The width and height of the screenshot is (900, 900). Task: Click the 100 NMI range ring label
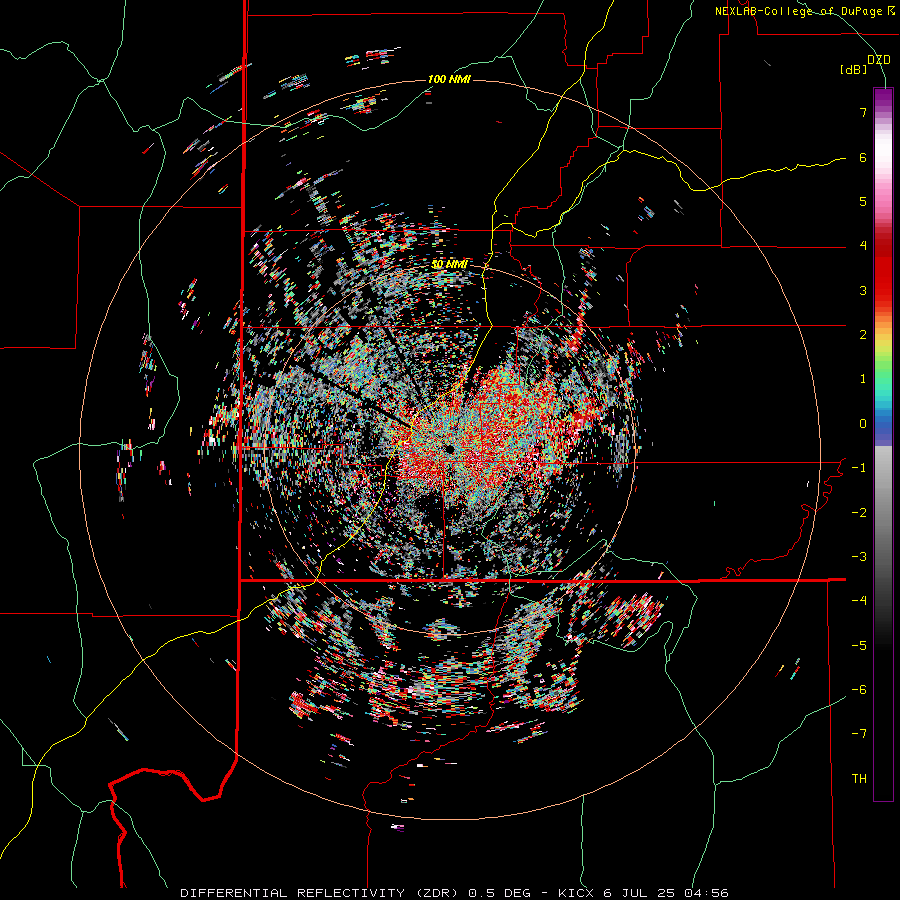tap(449, 79)
